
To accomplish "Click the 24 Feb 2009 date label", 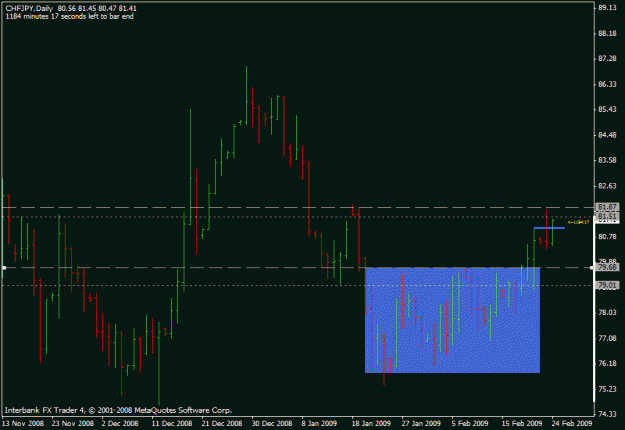I will tap(572, 423).
